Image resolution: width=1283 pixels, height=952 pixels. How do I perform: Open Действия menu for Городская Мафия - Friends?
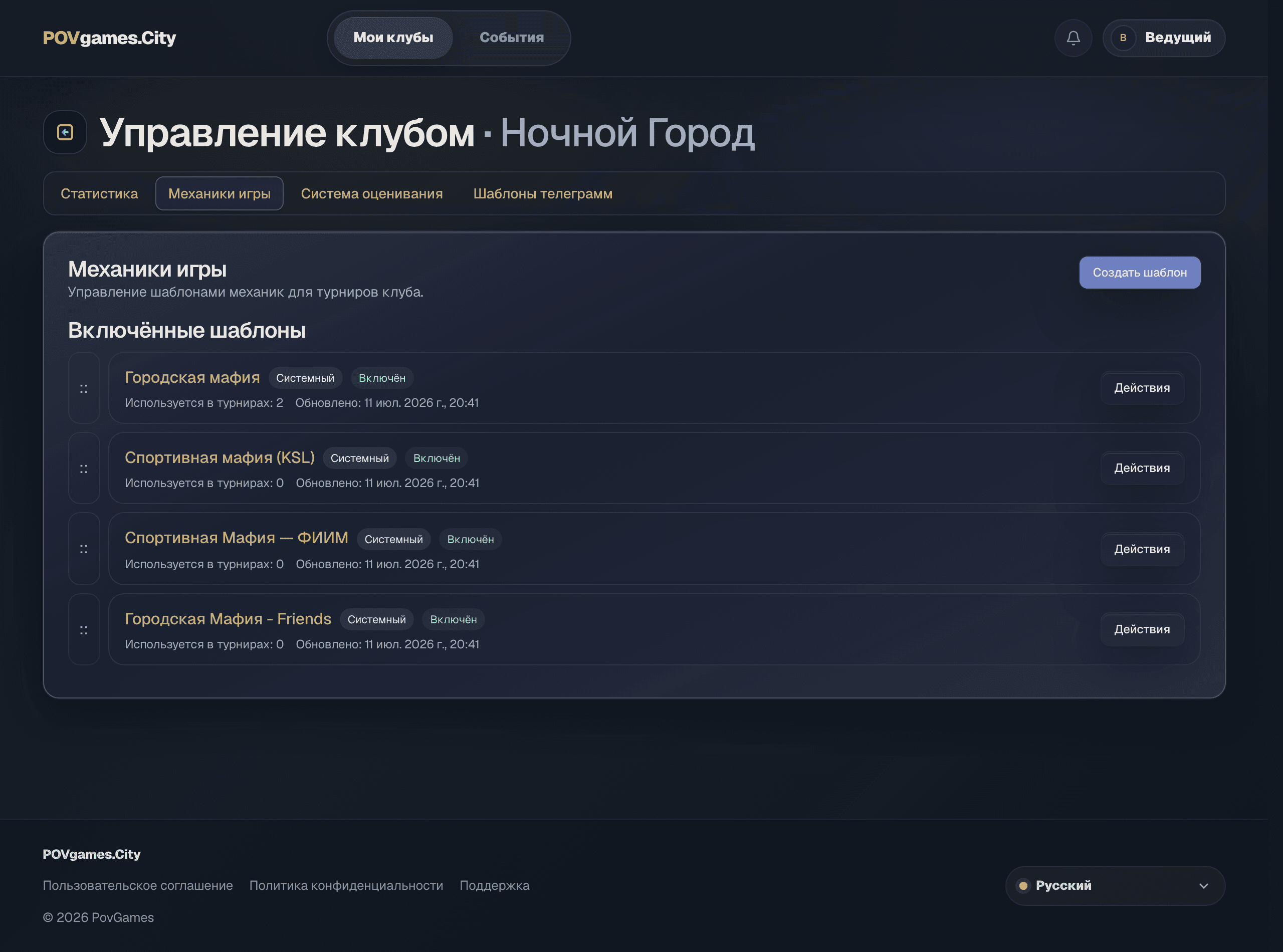1142,629
